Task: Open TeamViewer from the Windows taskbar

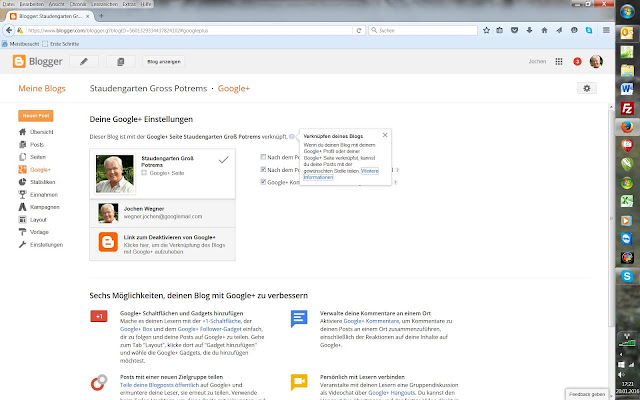Action: [x=627, y=238]
